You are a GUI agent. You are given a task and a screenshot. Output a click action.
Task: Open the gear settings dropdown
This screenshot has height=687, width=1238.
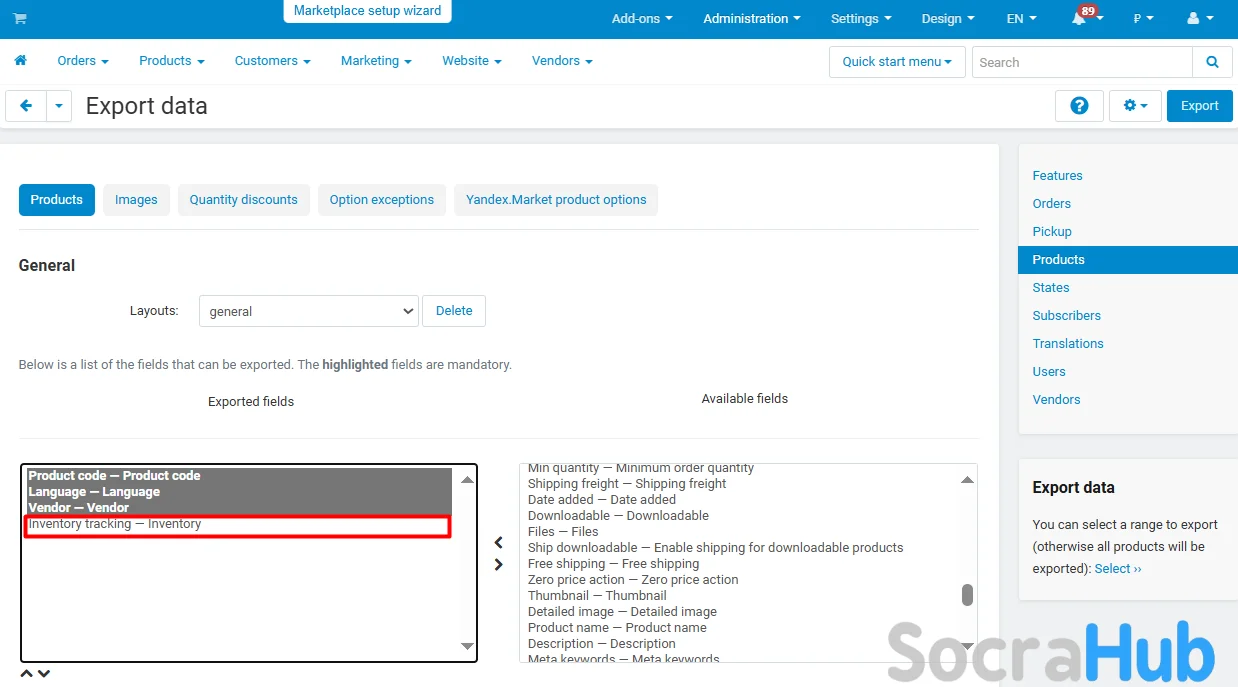[1134, 106]
